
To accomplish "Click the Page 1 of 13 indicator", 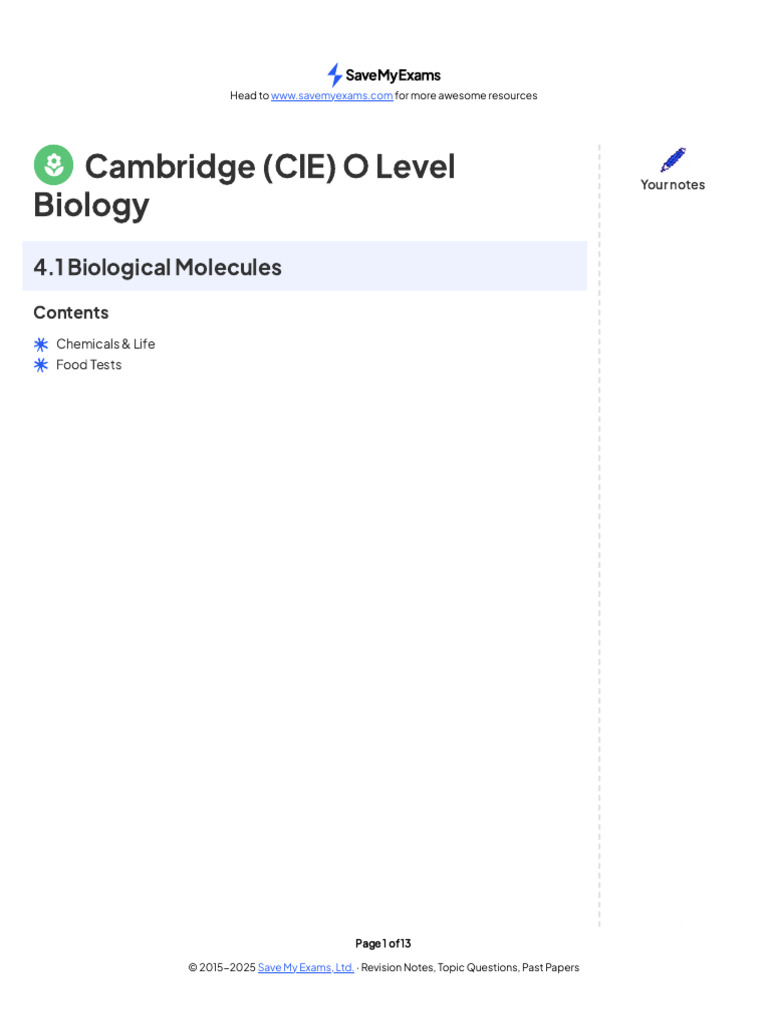I will click(383, 943).
